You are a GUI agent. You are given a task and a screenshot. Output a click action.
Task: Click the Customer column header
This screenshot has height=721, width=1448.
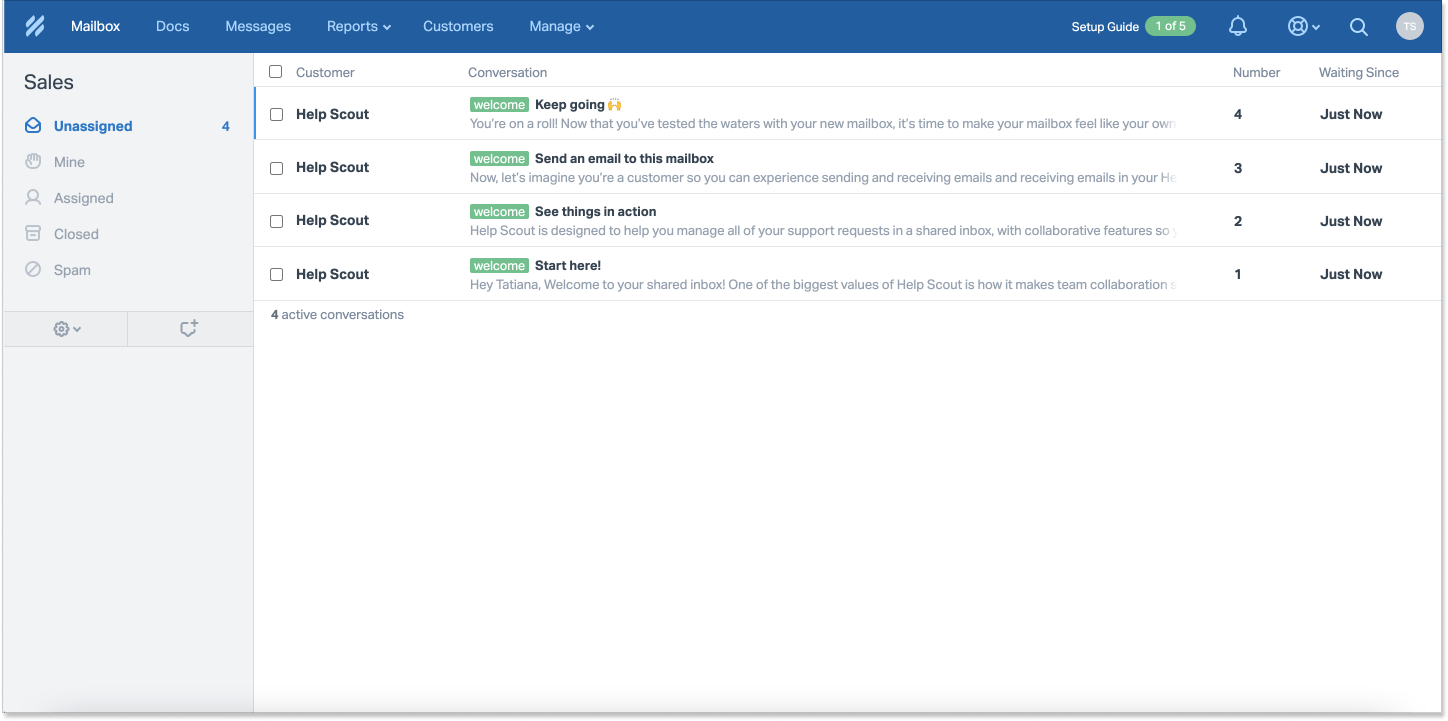tap(325, 72)
